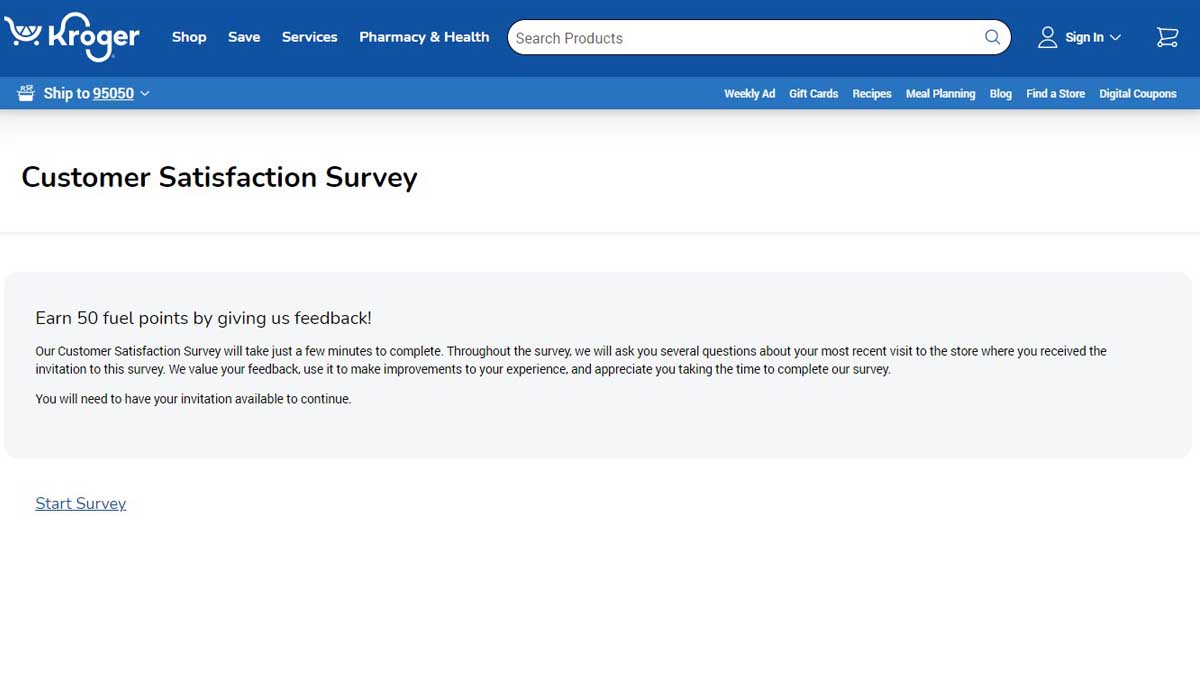Expand the Ship to location chevron
This screenshot has width=1200, height=675.
[145, 93]
